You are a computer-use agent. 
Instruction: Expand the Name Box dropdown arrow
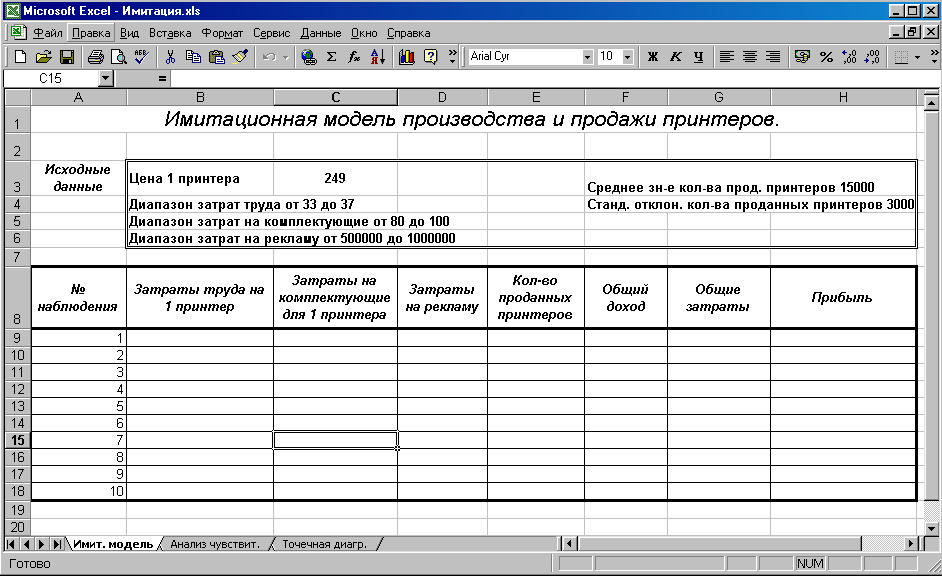[x=106, y=78]
